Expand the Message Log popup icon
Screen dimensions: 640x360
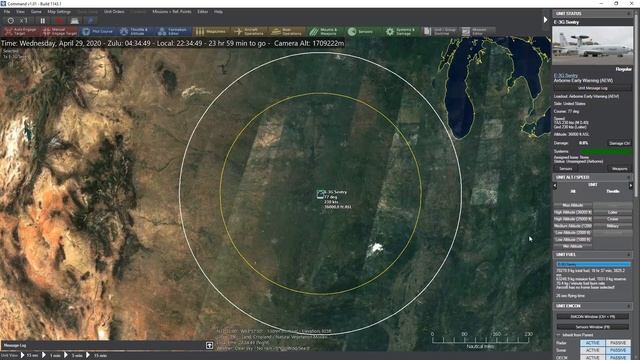[x=209, y=346]
